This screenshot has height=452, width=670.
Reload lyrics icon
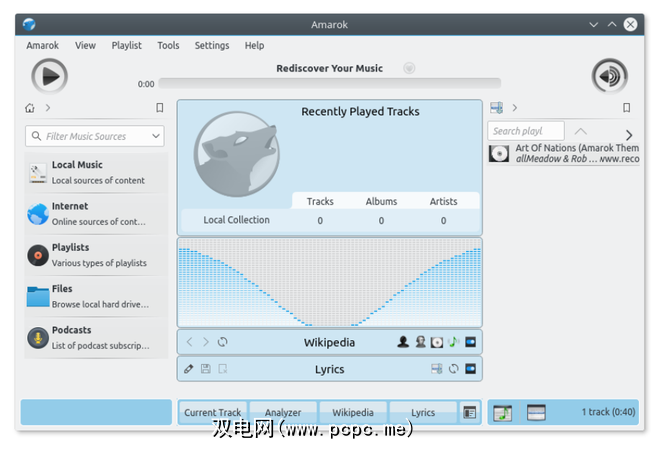[454, 369]
